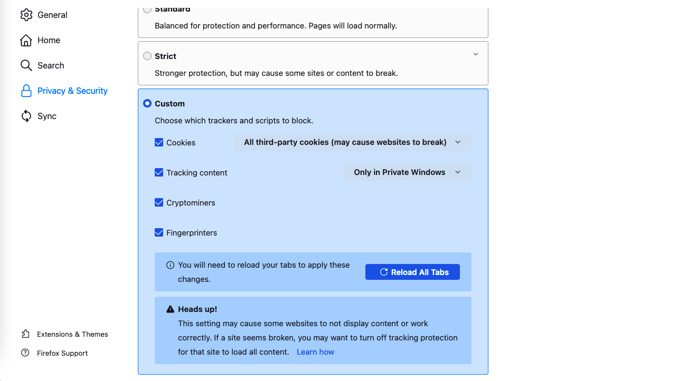Disable the Cryptominers checkbox
The height and width of the screenshot is (381, 688).
159,203
